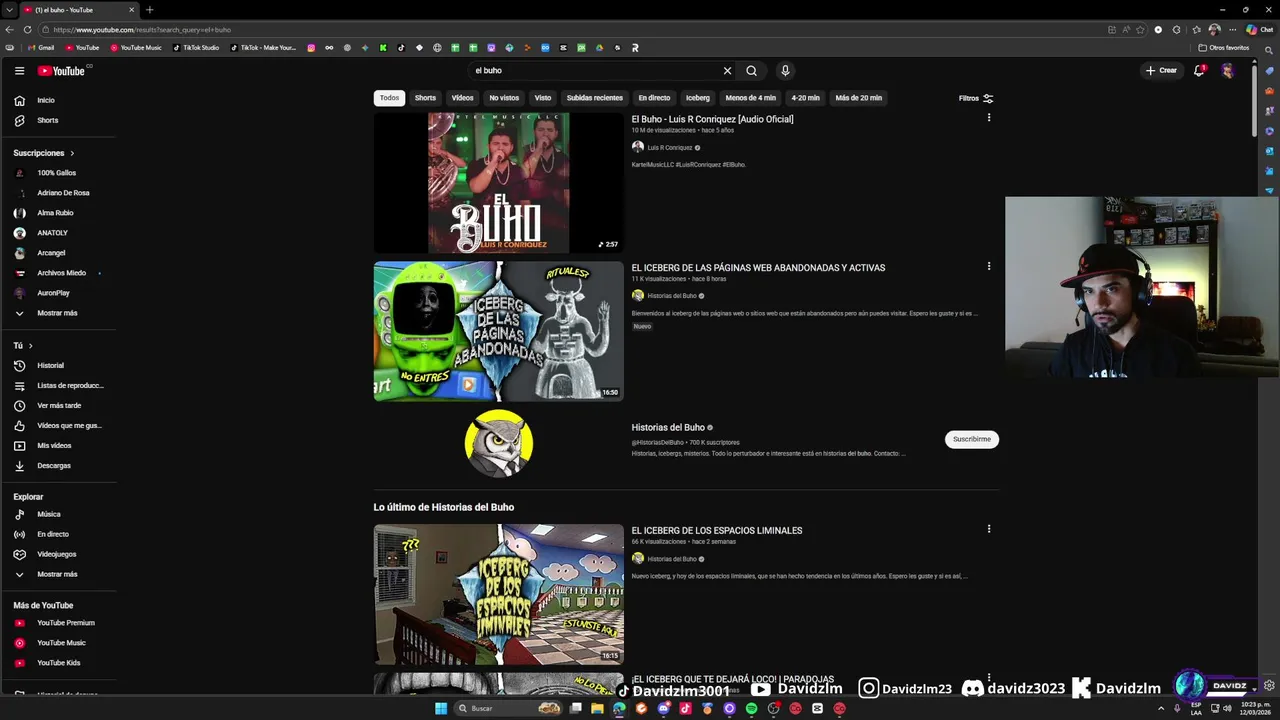Image resolution: width=1280 pixels, height=720 pixels.
Task: Select the Shorts filter chip
Action: (x=425, y=98)
